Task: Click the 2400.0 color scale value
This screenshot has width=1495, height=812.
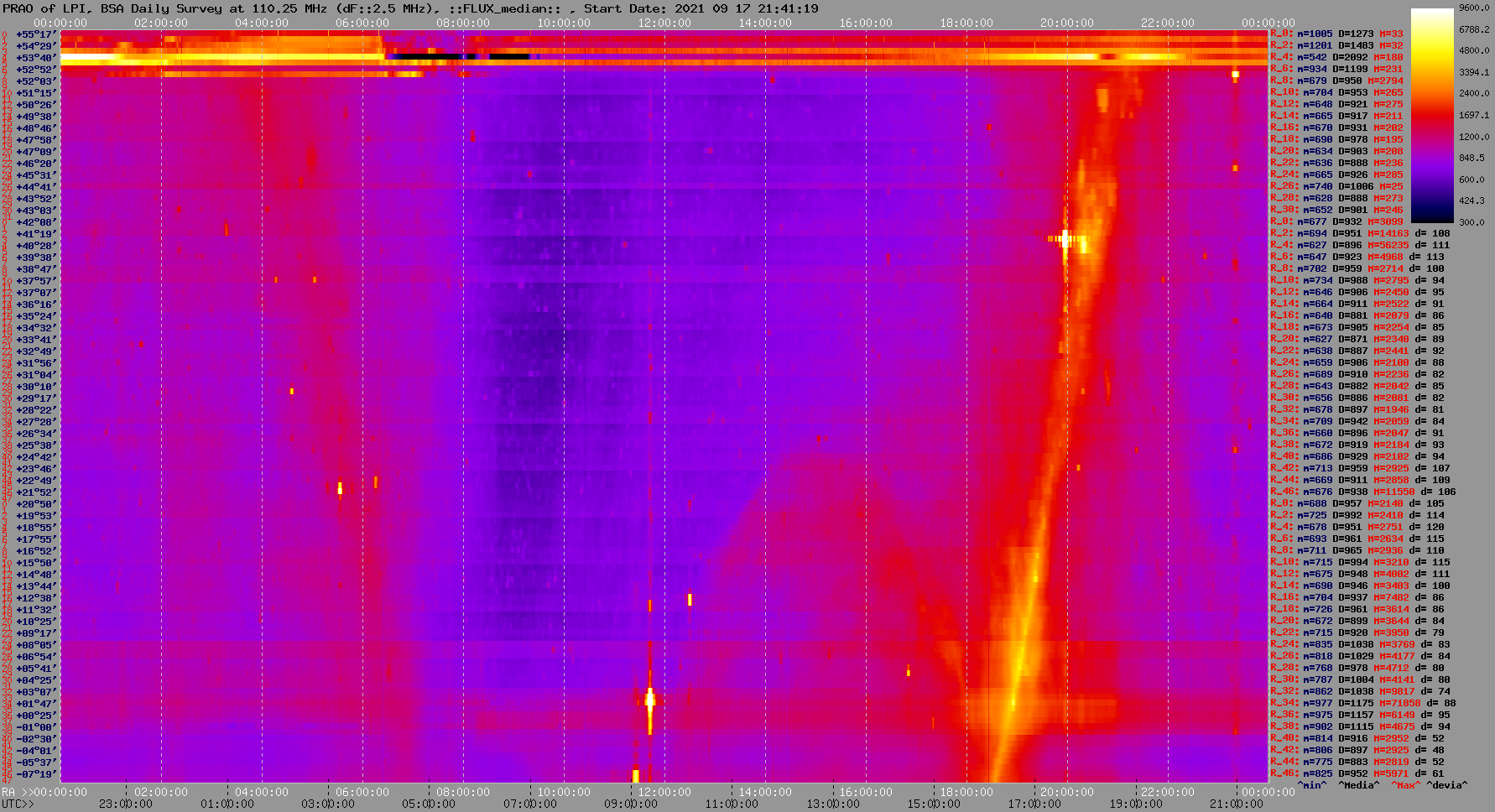Action: click(1474, 93)
